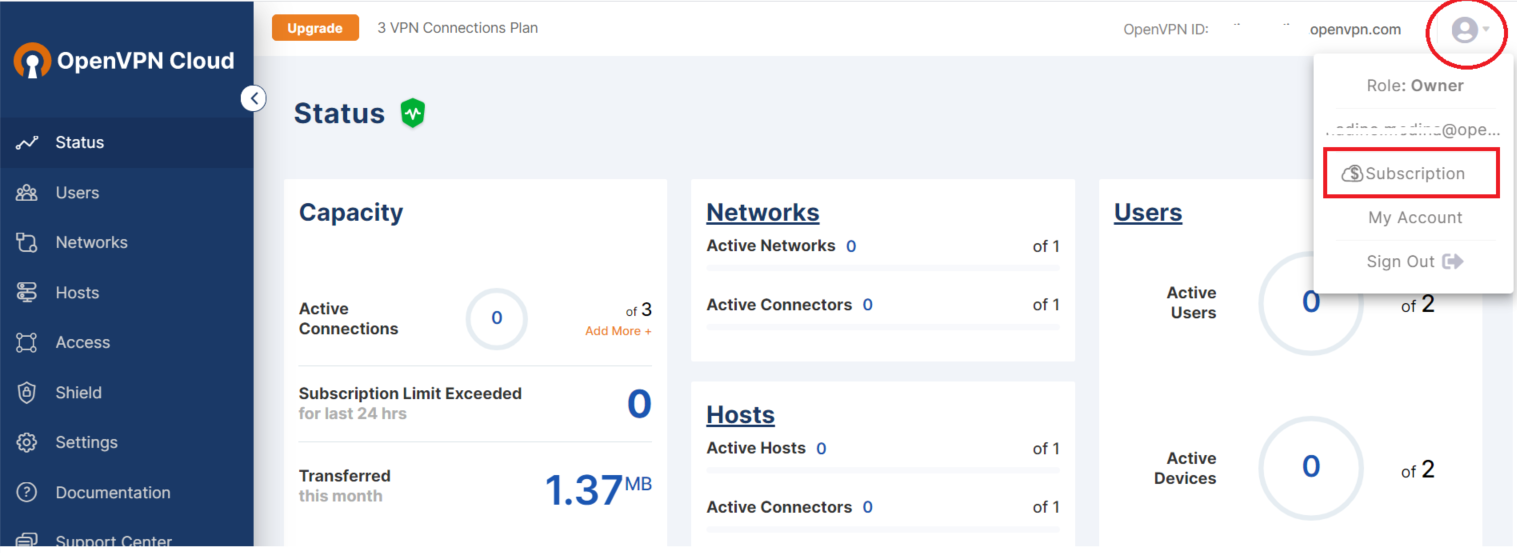Screen dimensions: 1517x553
Task: Open Hosts from the sidebar
Action: pos(127,292)
